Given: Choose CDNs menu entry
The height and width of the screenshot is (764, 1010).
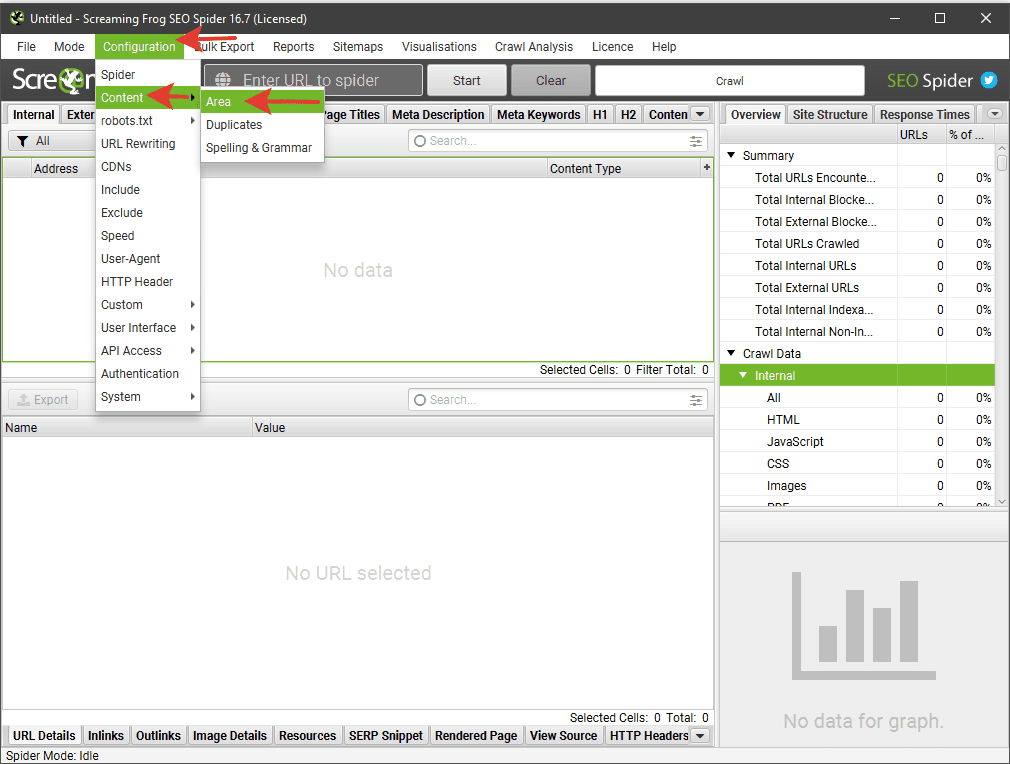Looking at the screenshot, I should [148, 167].
